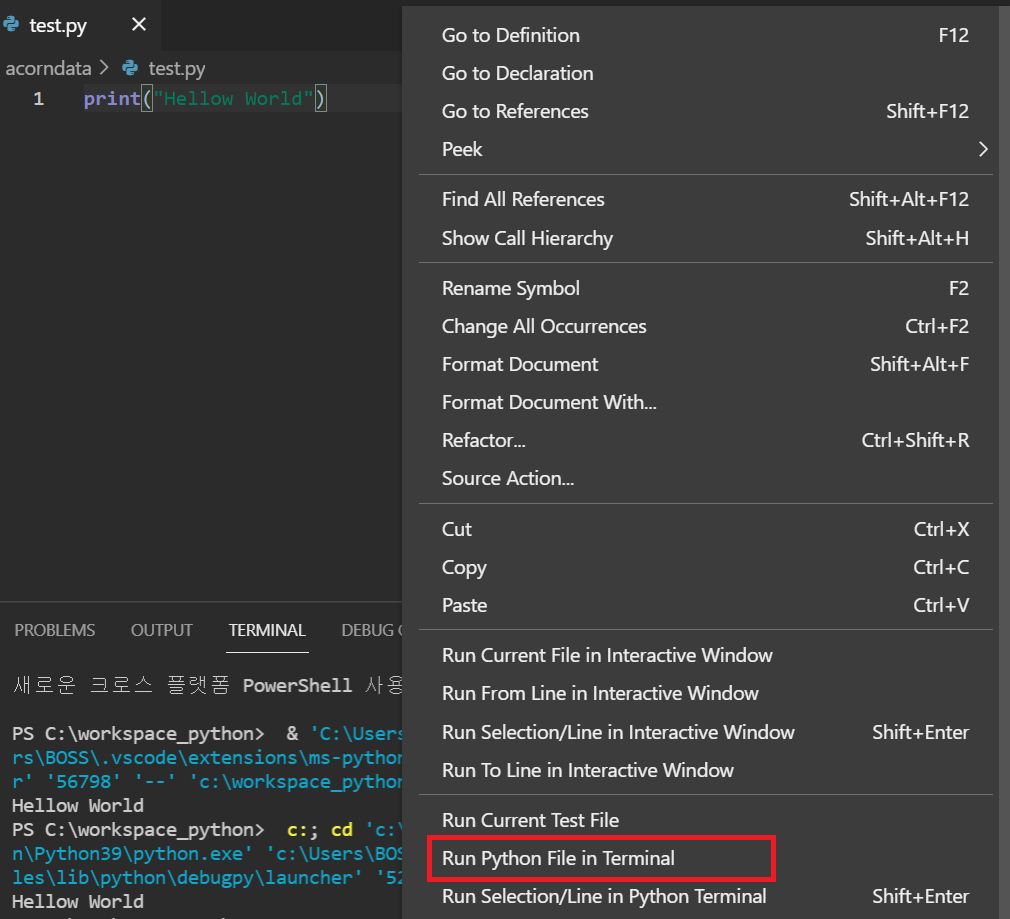
Task: Select Rename Symbol
Action: point(510,288)
